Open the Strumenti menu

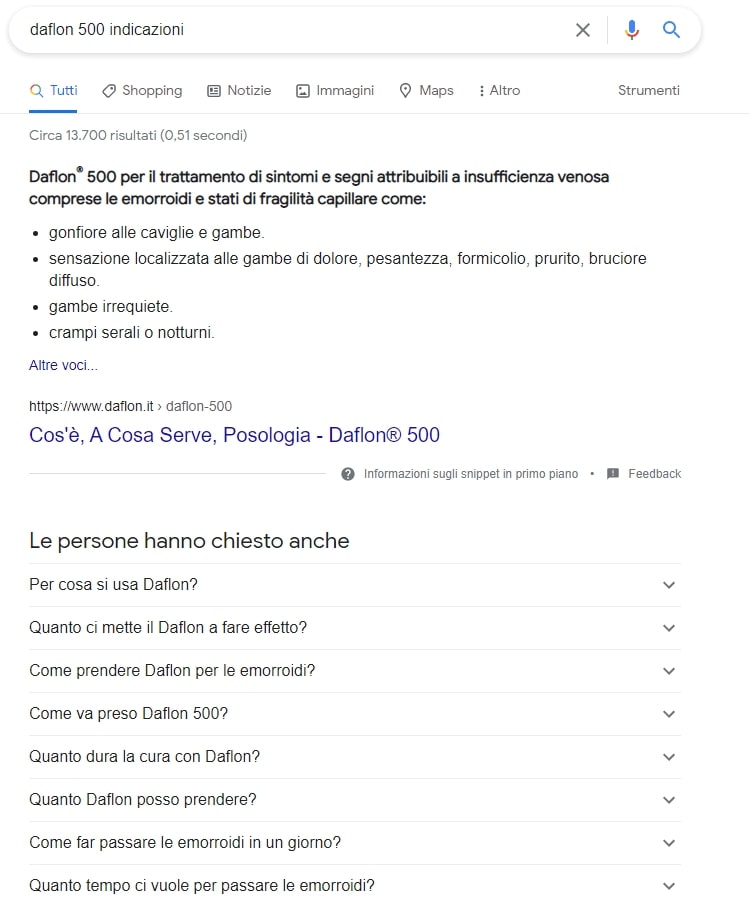(x=648, y=90)
